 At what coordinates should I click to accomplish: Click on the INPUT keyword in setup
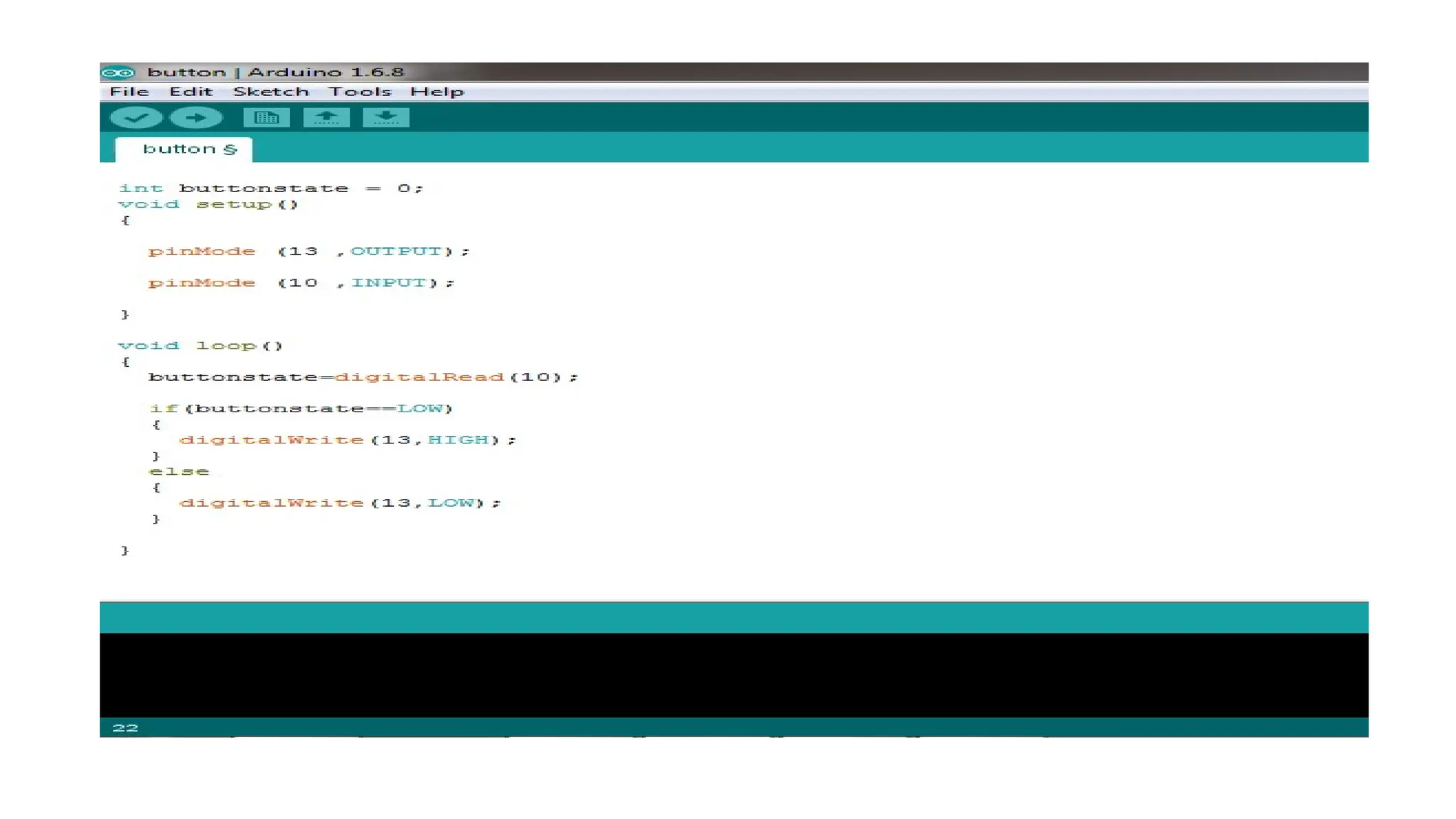pyautogui.click(x=388, y=283)
